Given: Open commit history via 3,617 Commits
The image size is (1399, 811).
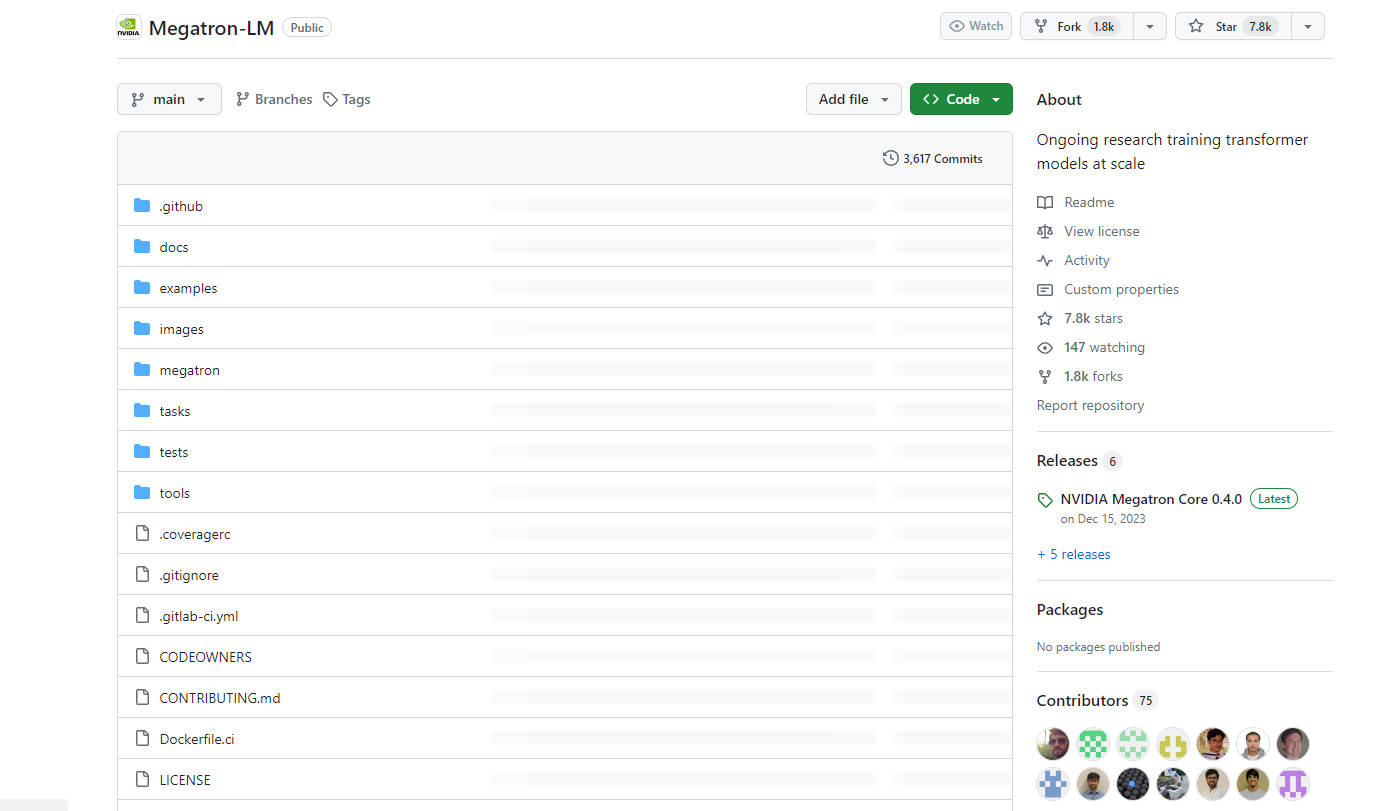Looking at the screenshot, I should pos(932,158).
